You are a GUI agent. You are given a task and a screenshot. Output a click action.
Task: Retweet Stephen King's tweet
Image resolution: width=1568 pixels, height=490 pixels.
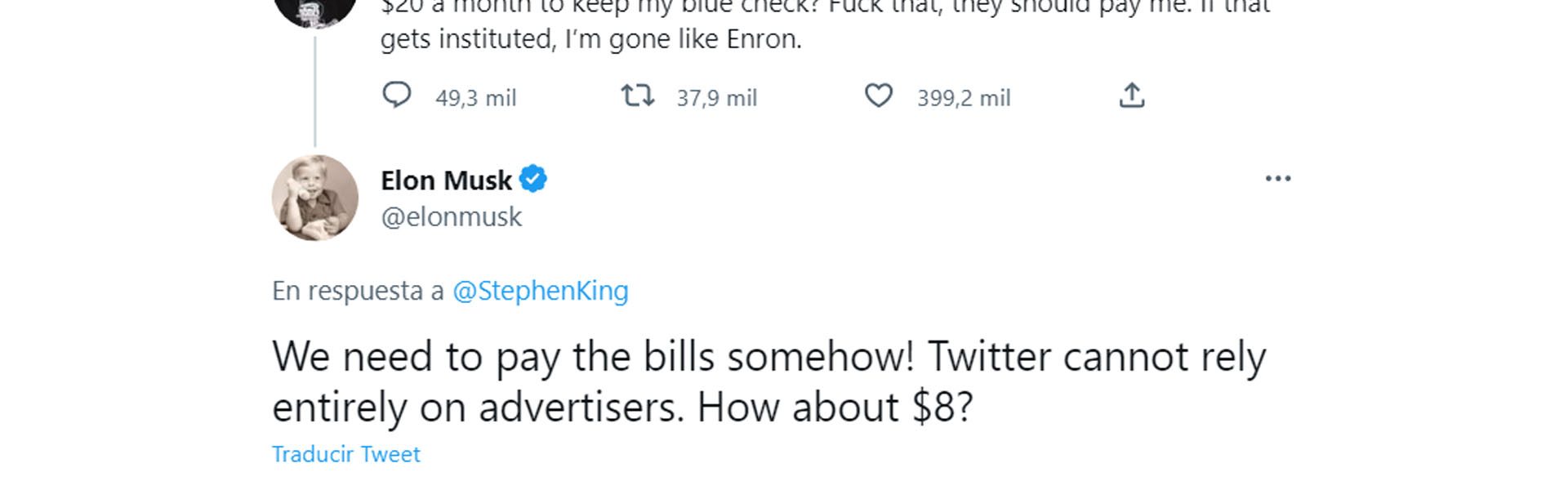click(637, 96)
